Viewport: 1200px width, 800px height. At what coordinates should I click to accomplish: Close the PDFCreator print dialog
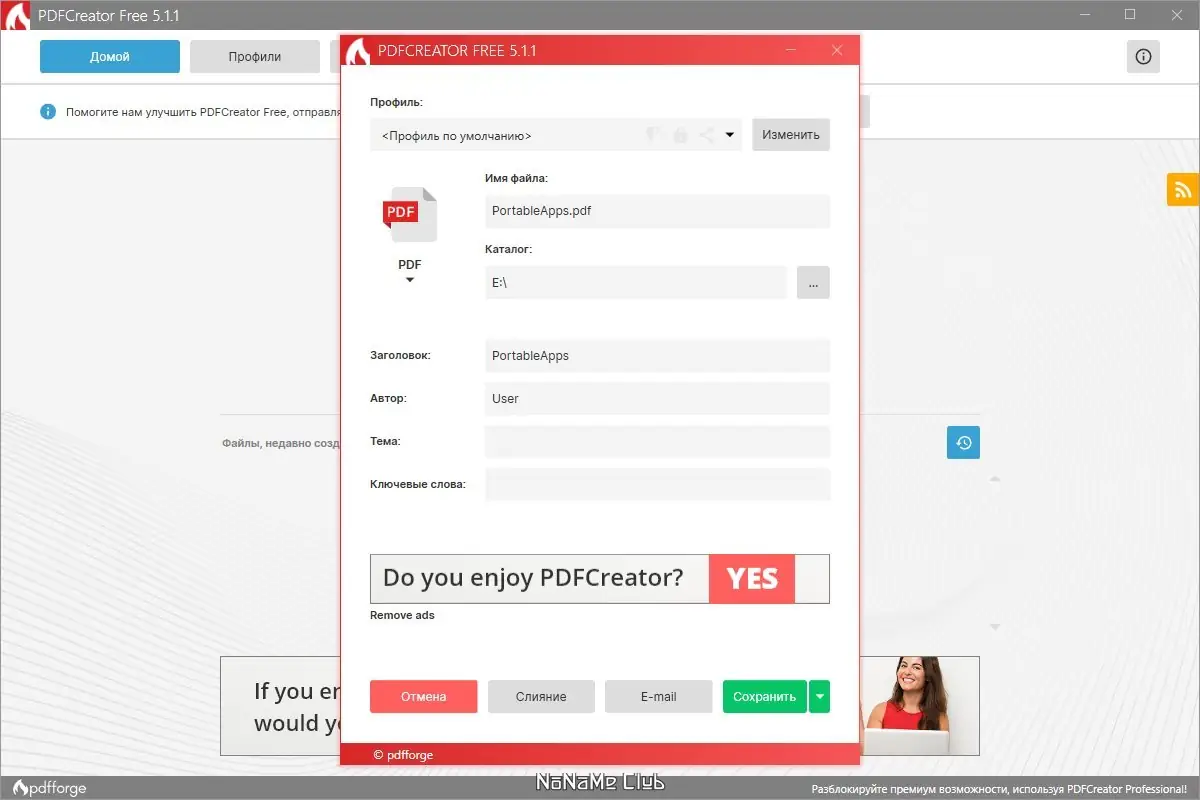tap(837, 50)
